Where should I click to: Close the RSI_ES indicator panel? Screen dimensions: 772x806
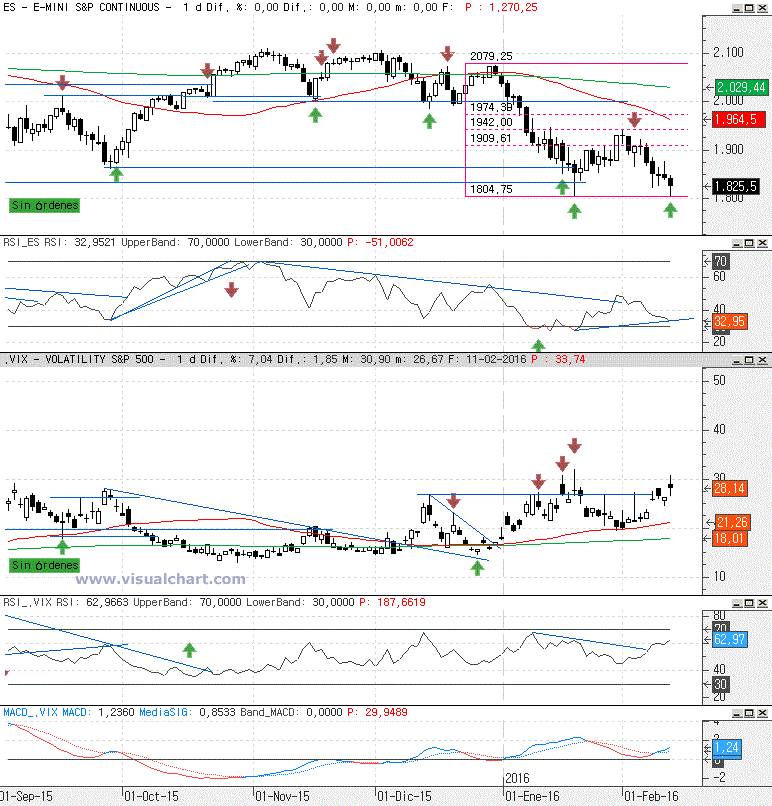(762, 243)
